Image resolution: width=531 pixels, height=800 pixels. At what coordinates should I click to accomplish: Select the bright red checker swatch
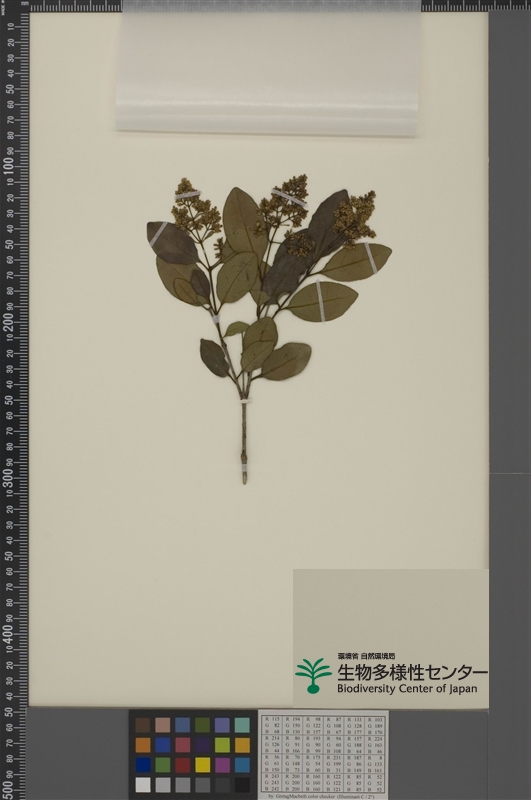tap(183, 764)
